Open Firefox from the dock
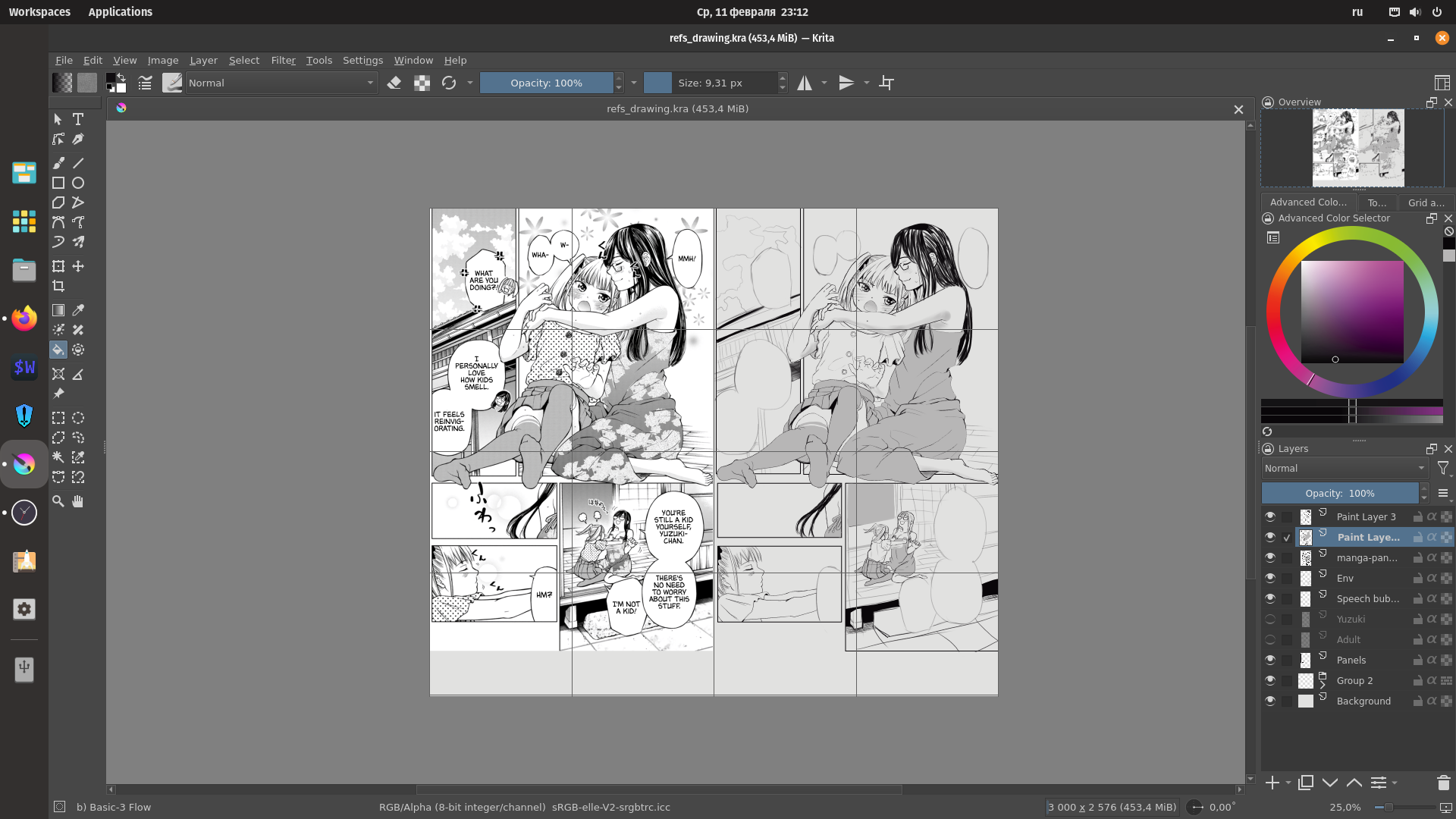The width and height of the screenshot is (1456, 819). pos(24,318)
